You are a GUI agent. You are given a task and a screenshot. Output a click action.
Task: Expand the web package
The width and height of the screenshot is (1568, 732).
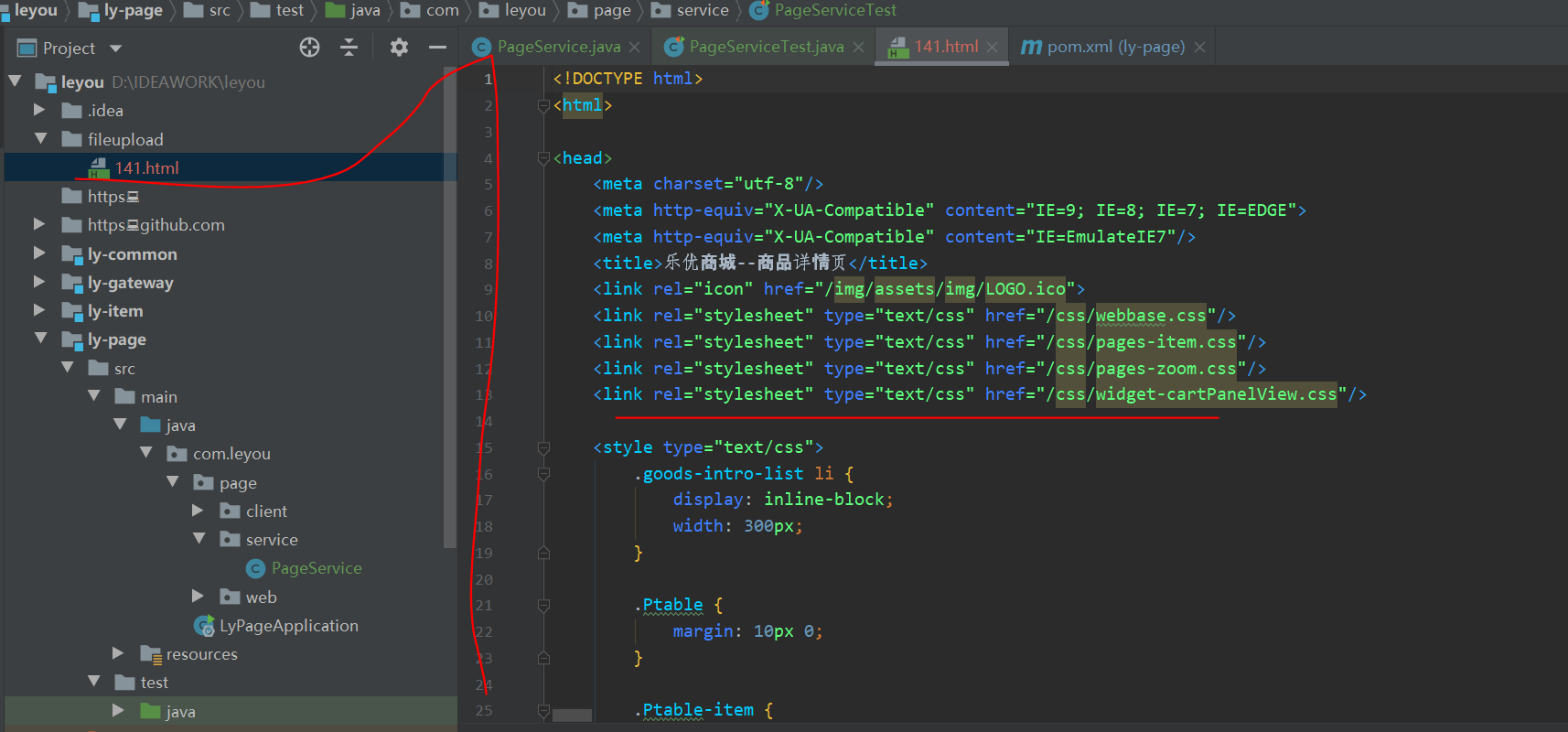[x=198, y=597]
